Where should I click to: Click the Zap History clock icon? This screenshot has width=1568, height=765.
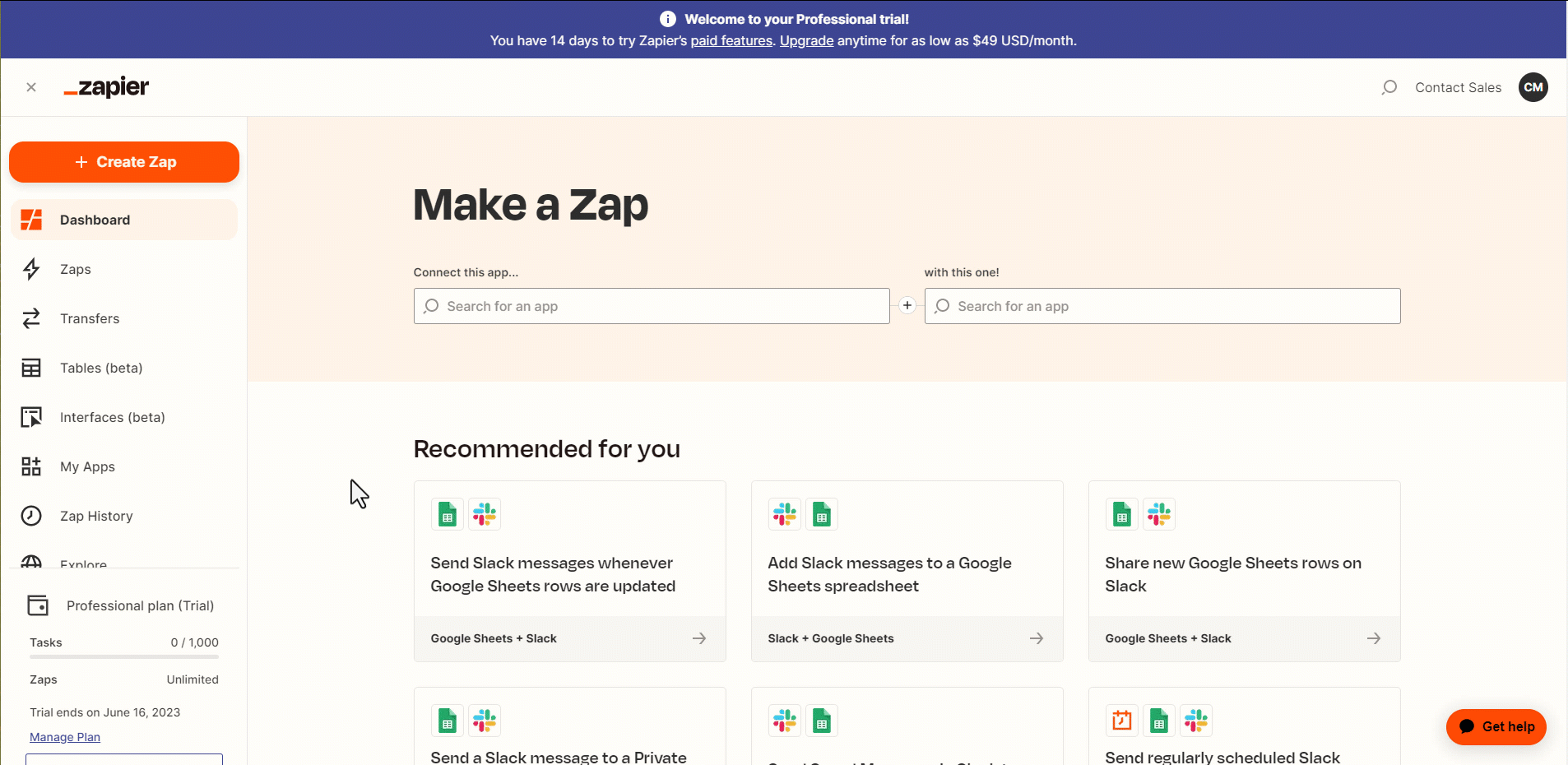[x=31, y=516]
